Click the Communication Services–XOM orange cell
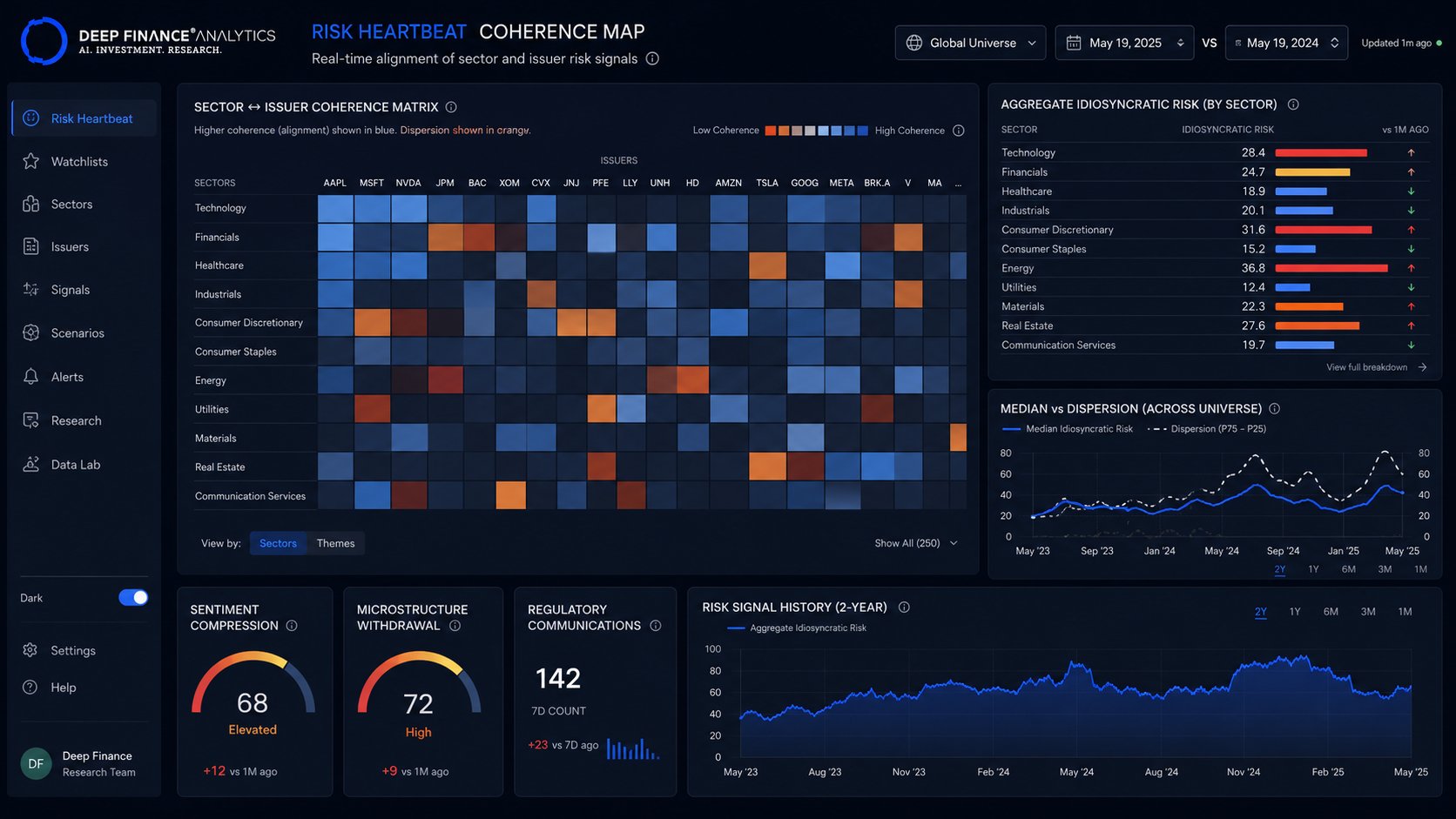The height and width of the screenshot is (819, 1456). pos(510,495)
